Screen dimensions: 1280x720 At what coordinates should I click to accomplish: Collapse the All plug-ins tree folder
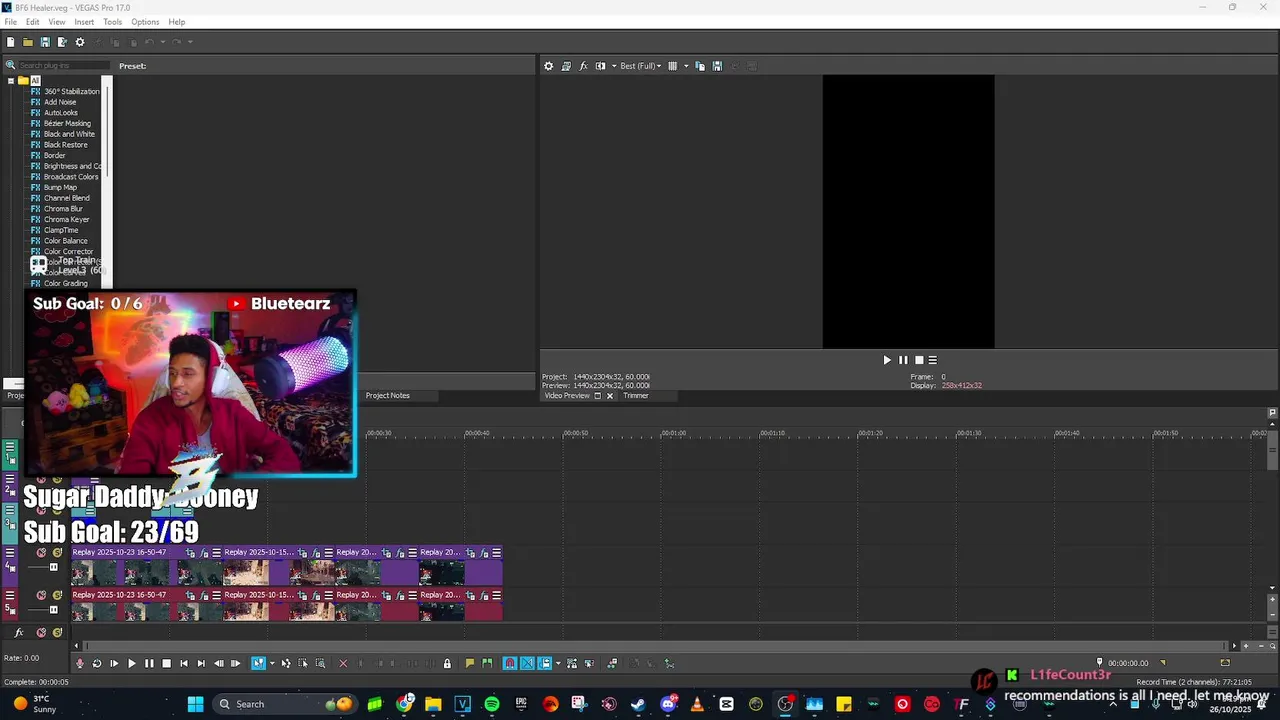click(x=11, y=81)
